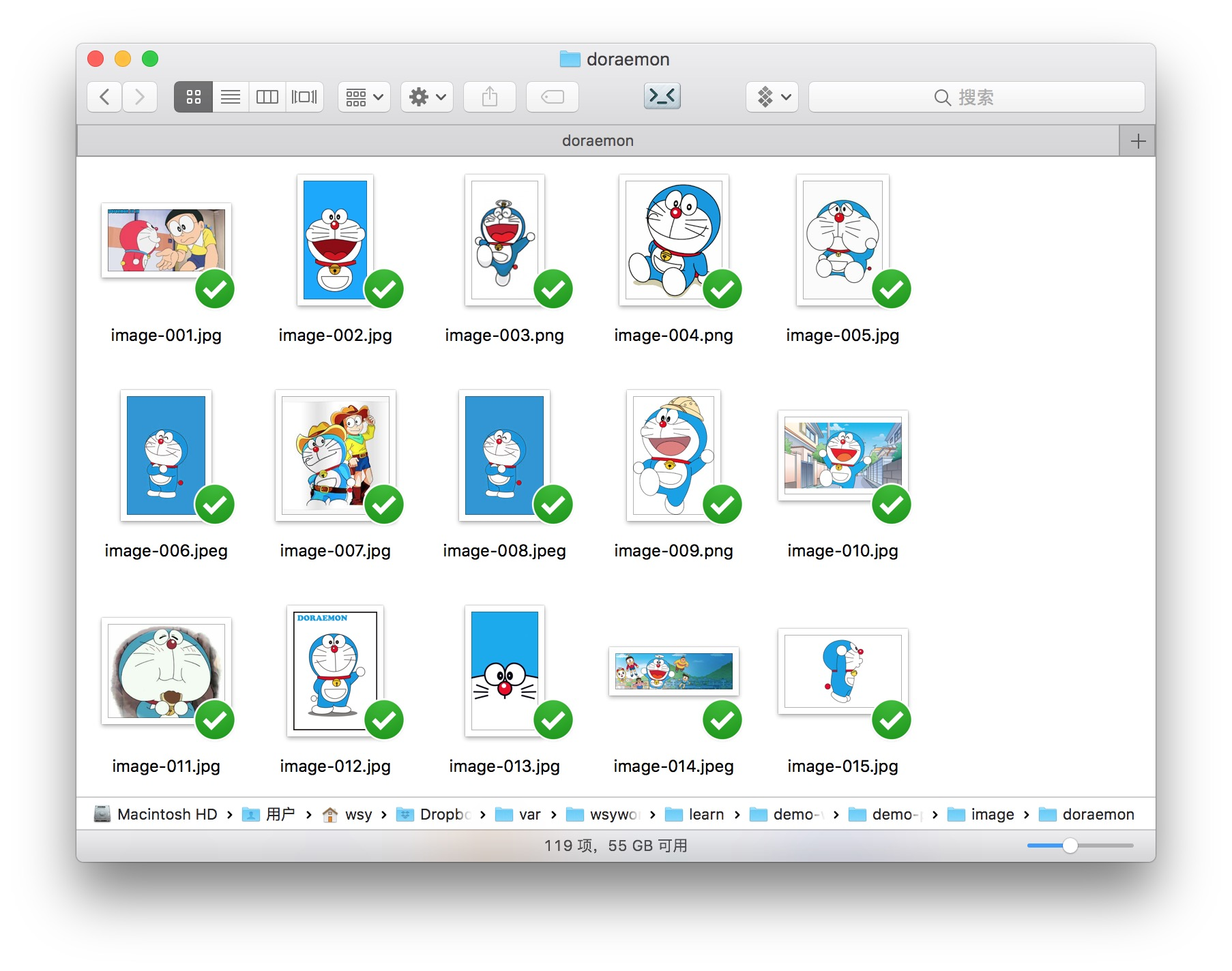Select thumbnail of image-013.jpg

504,671
